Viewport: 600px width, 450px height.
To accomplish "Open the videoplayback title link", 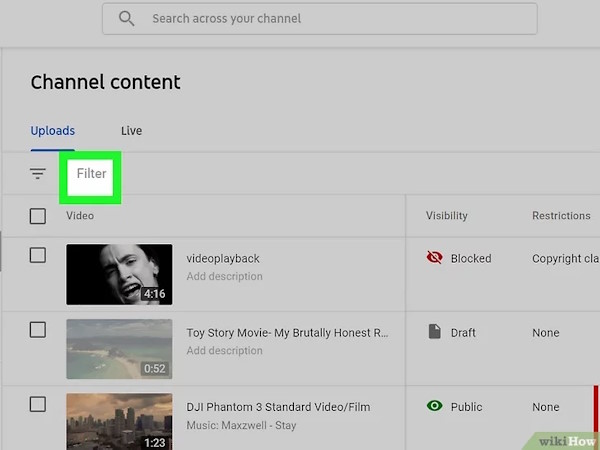I will [223, 258].
